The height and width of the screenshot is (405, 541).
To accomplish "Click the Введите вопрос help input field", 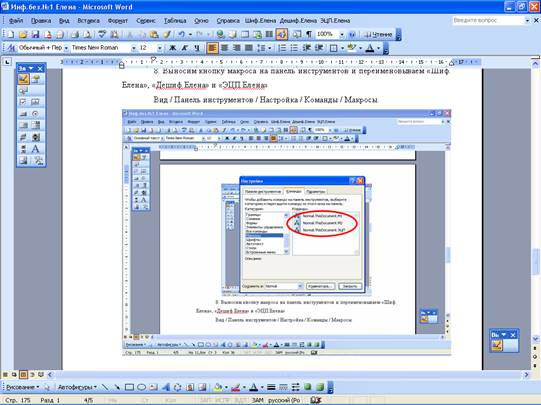I will 488,20.
